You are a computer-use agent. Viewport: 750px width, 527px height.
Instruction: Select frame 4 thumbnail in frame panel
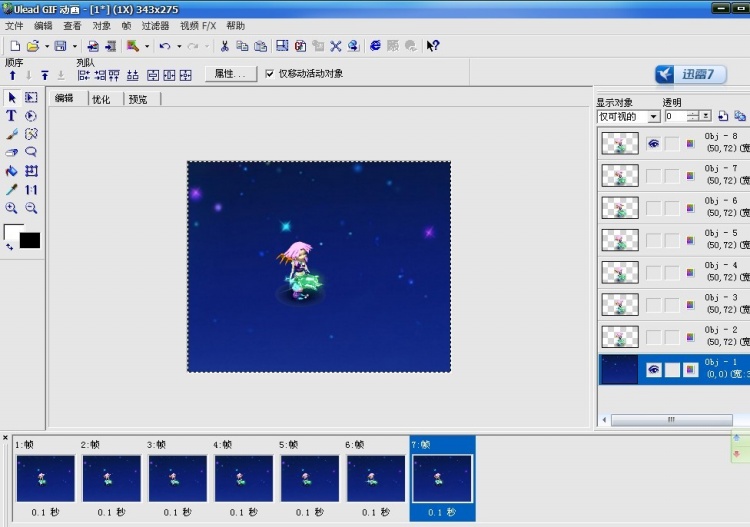point(244,478)
